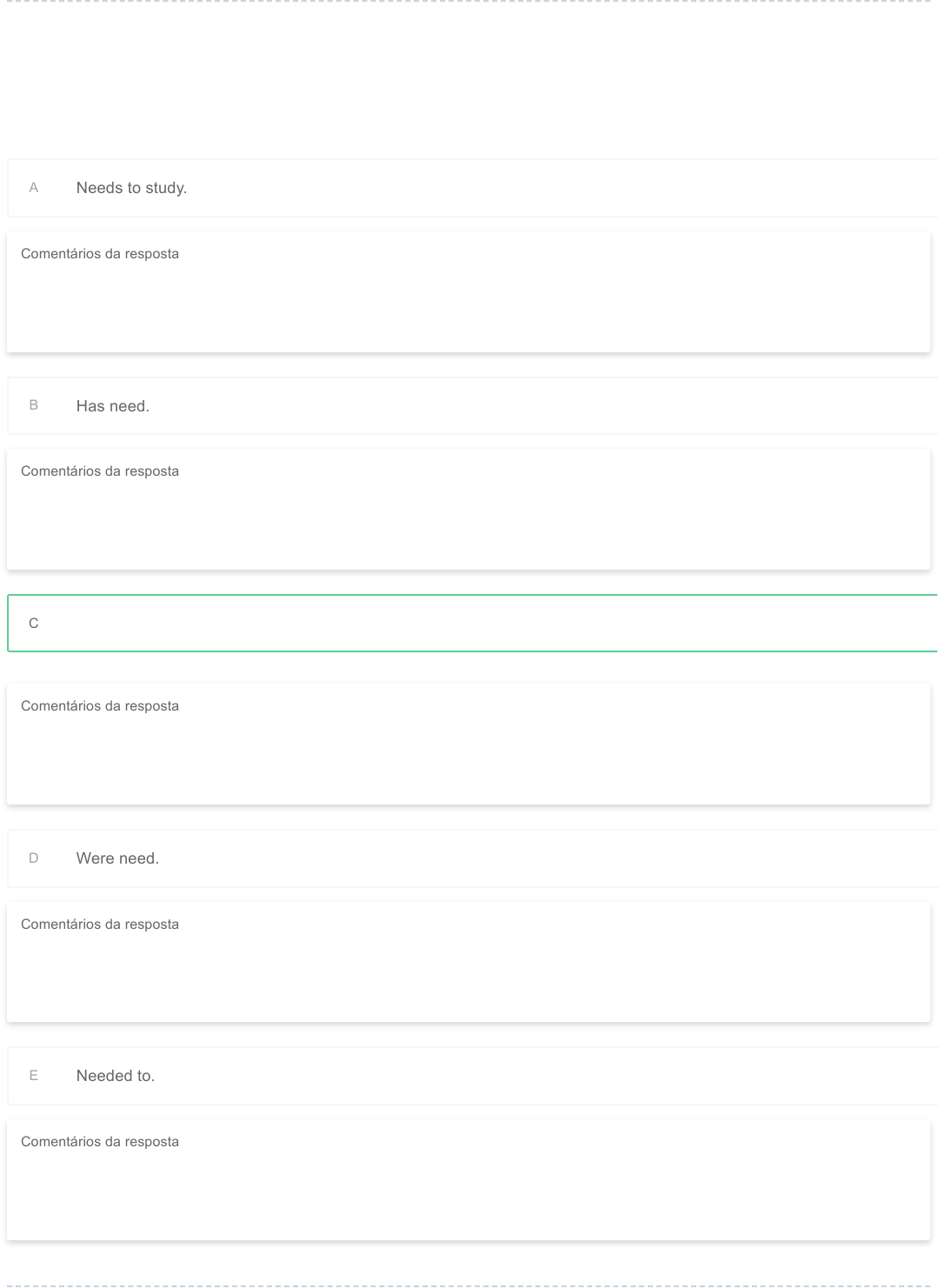Click "Comentários da resposta" label under option C

coord(100,706)
